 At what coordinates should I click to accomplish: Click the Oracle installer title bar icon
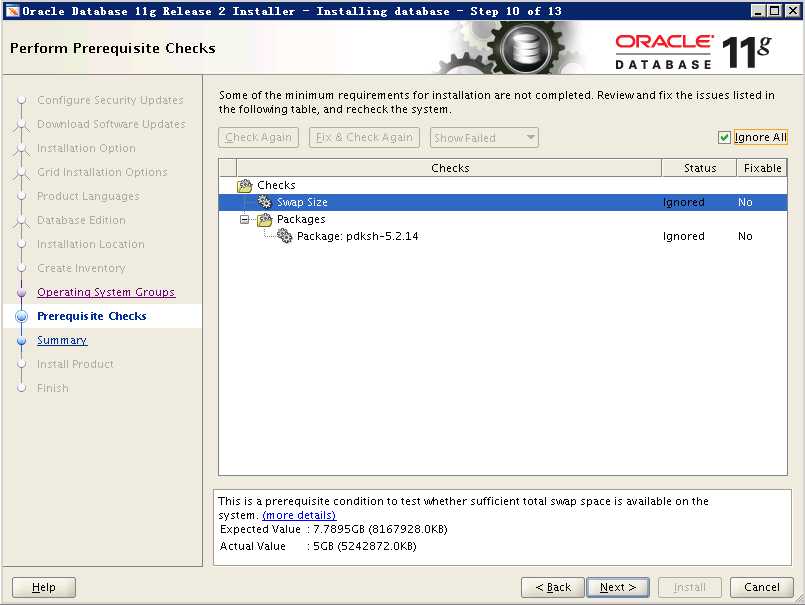(12, 11)
